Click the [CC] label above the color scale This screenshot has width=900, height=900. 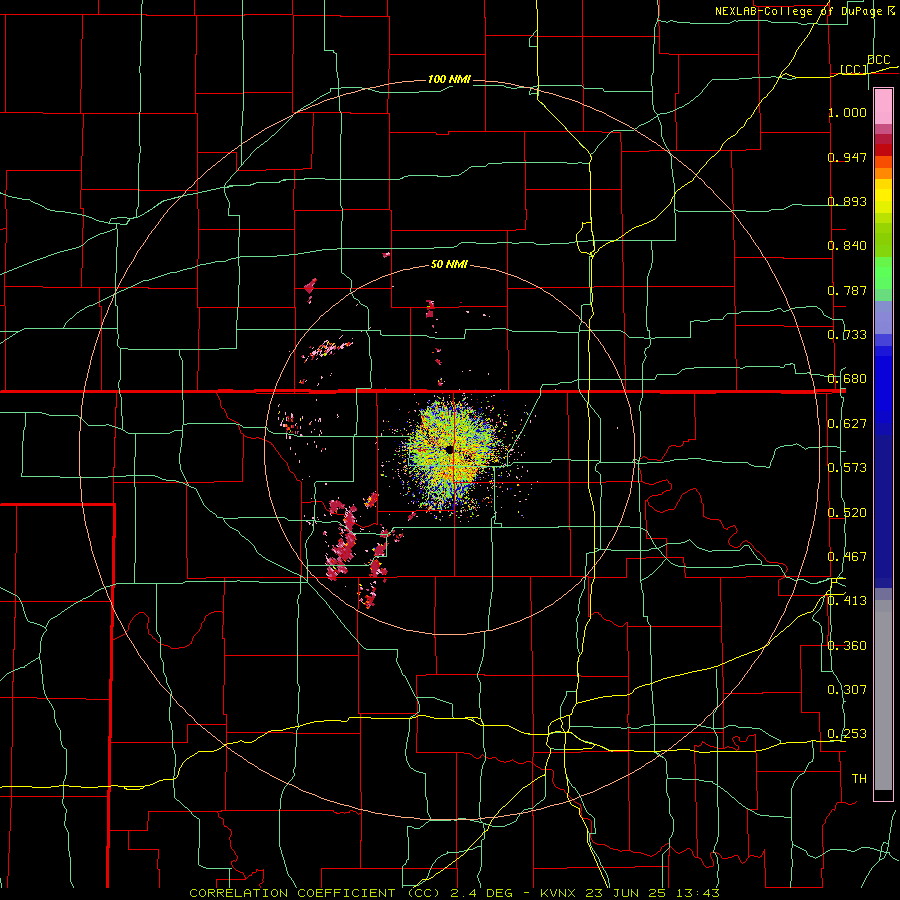tap(854, 69)
